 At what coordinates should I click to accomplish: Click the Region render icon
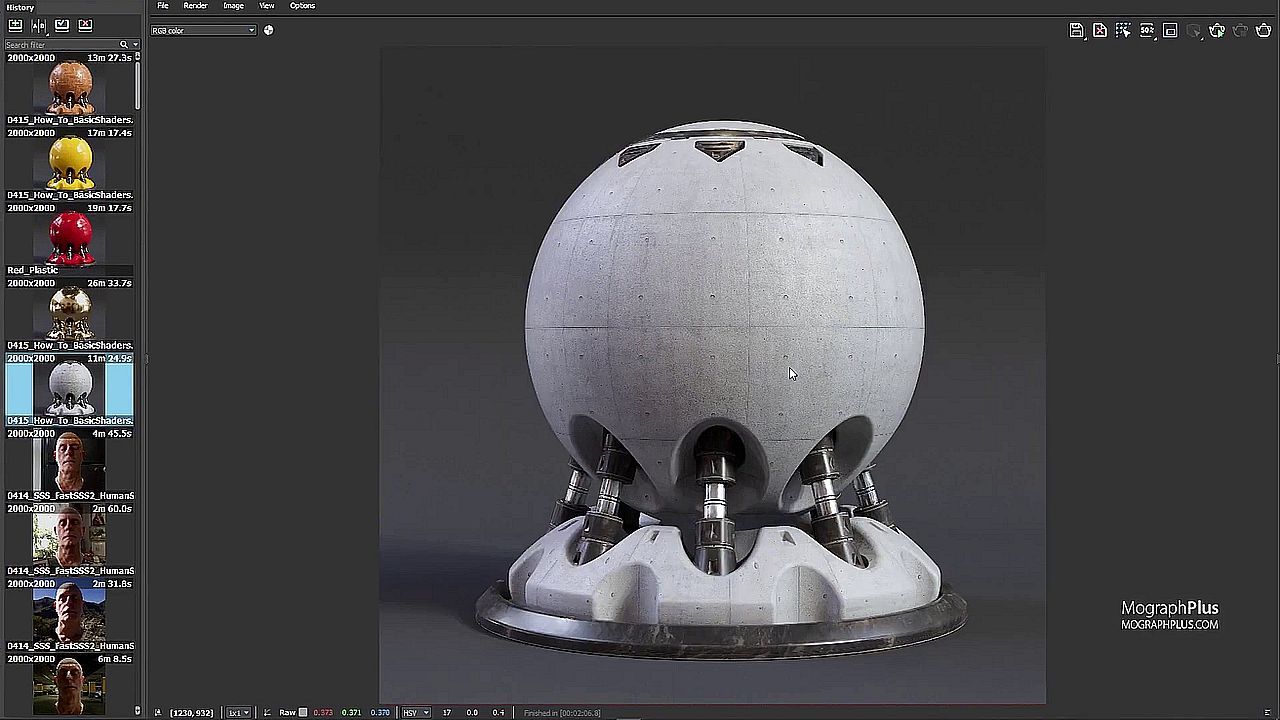pyautogui.click(x=1170, y=30)
